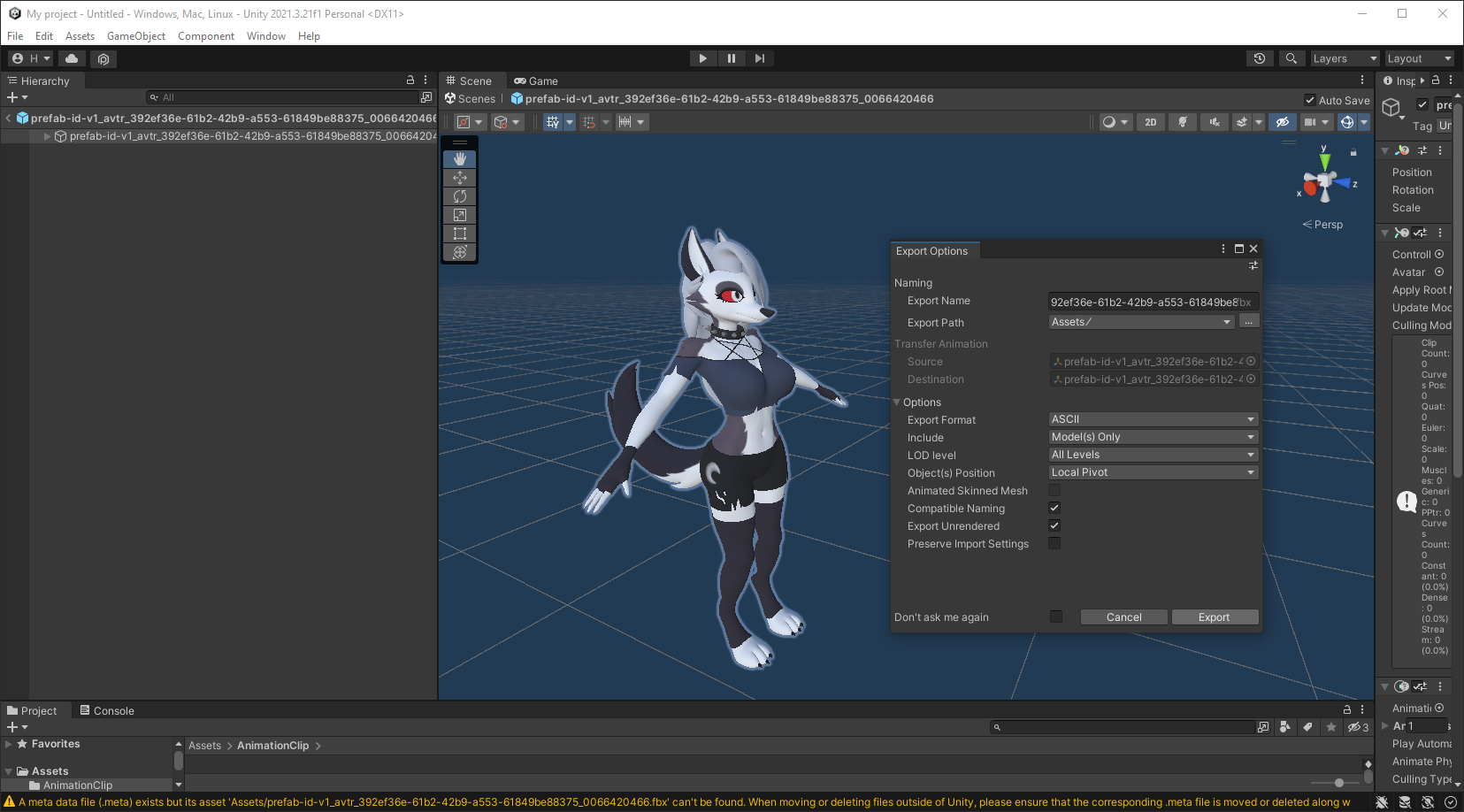Click the favorites star filter in Project
The width and height of the screenshot is (1464, 812).
[x=1330, y=727]
